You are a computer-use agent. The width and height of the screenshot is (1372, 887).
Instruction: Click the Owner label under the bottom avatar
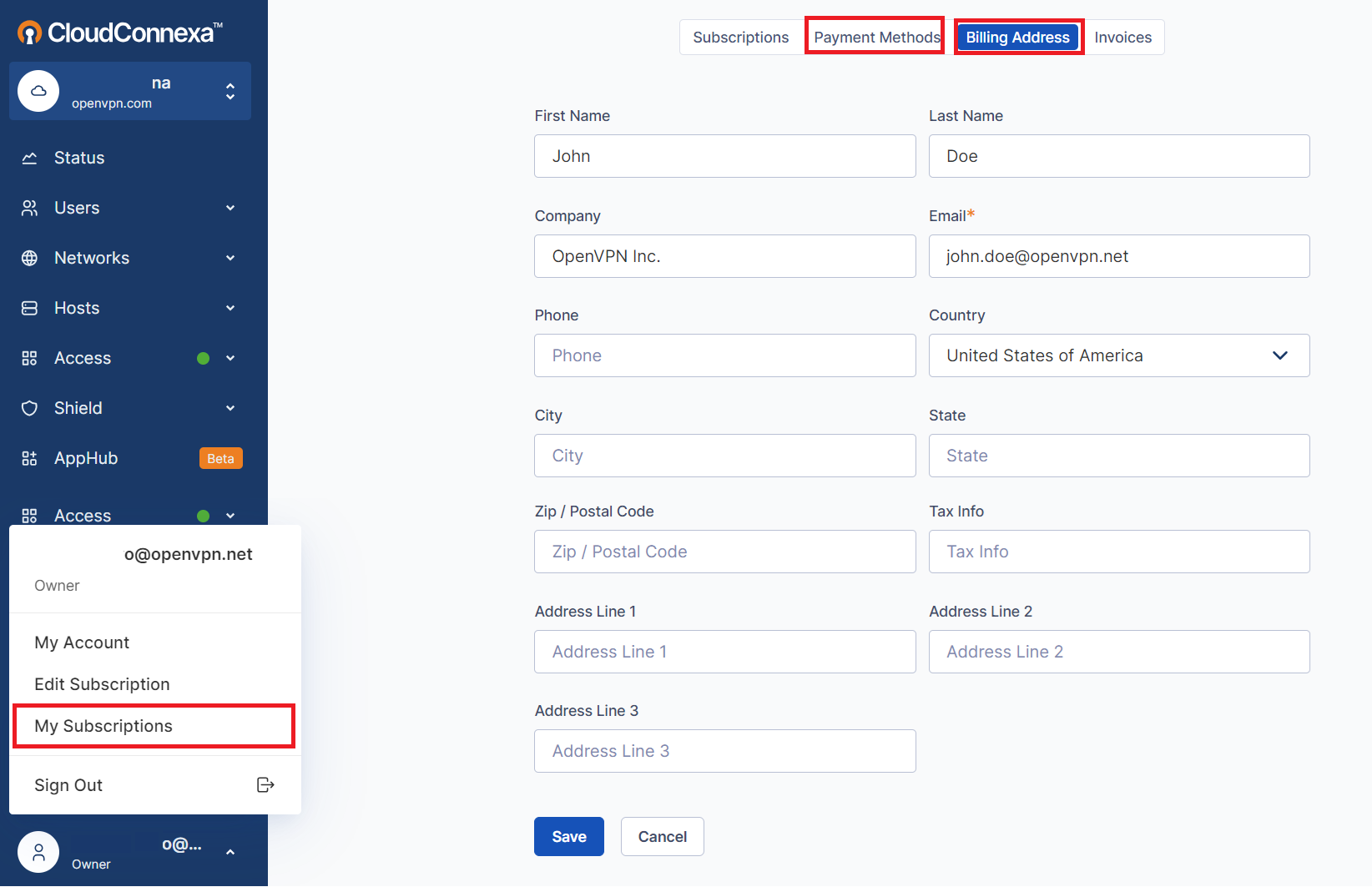click(91, 864)
